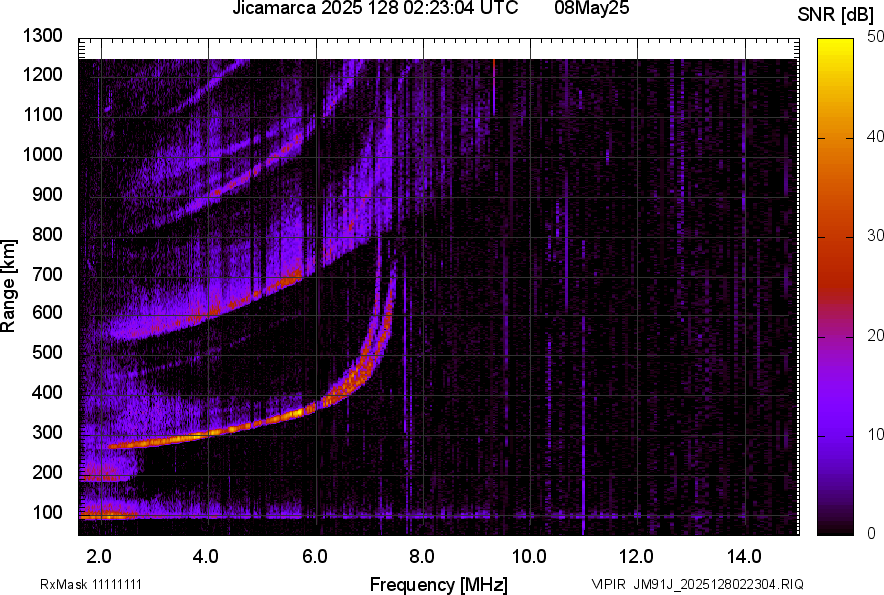
Task: Click the 14.0 frequency tick label
Action: (744, 557)
